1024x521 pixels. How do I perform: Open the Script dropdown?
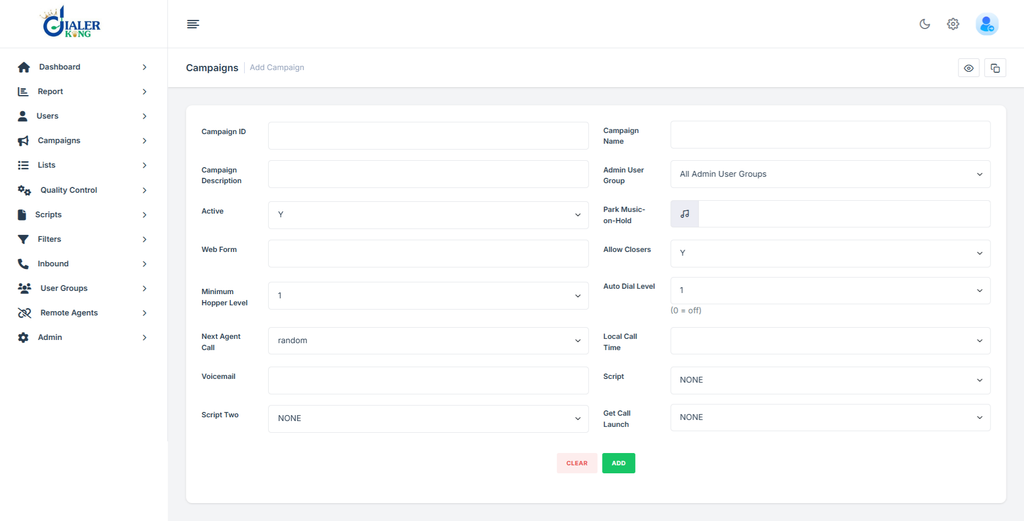830,380
